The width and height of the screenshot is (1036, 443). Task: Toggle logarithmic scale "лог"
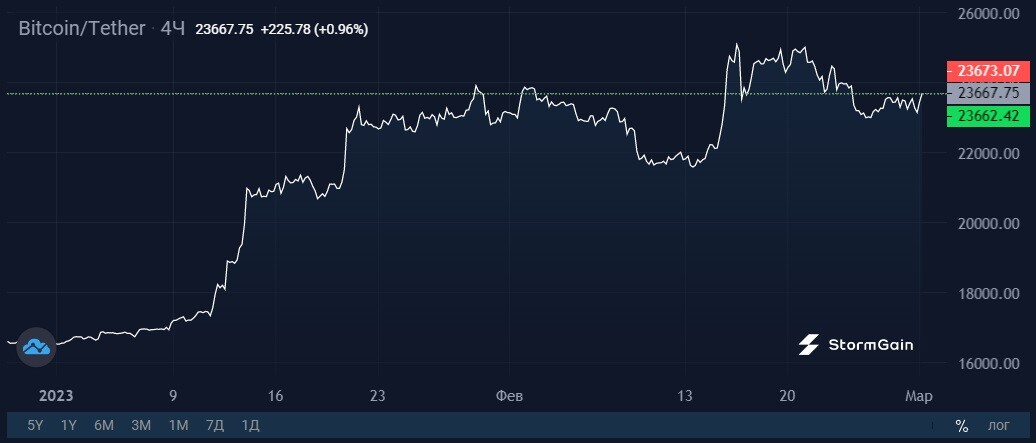(x=998, y=426)
